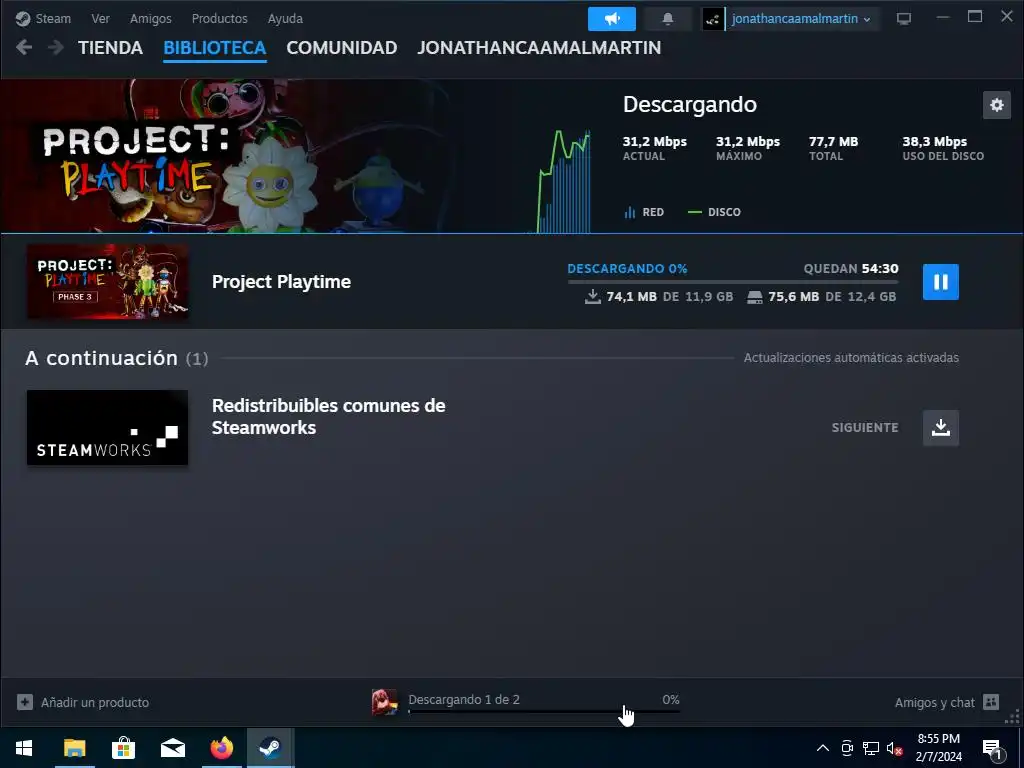Open download settings gear icon
The width and height of the screenshot is (1024, 768).
pos(997,104)
